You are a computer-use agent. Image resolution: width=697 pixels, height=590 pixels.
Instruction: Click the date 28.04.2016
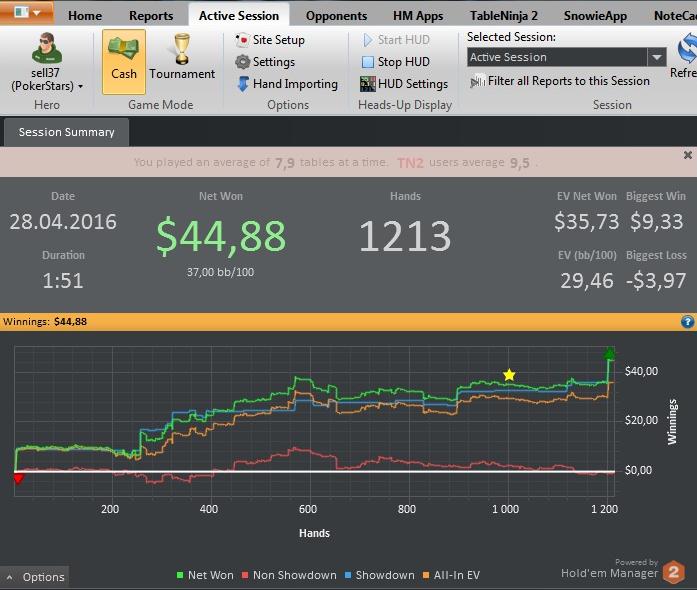(x=63, y=221)
